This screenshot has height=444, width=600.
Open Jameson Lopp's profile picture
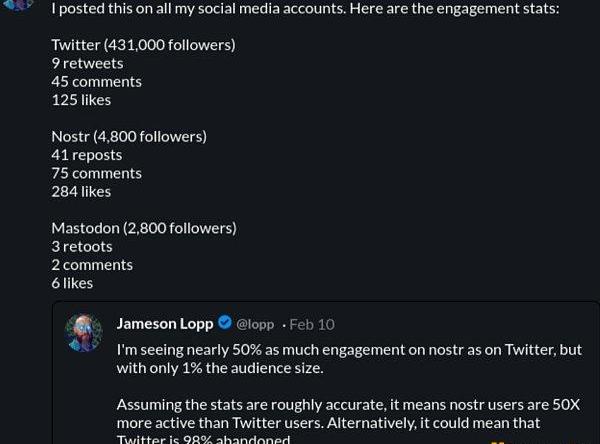[x=84, y=332]
